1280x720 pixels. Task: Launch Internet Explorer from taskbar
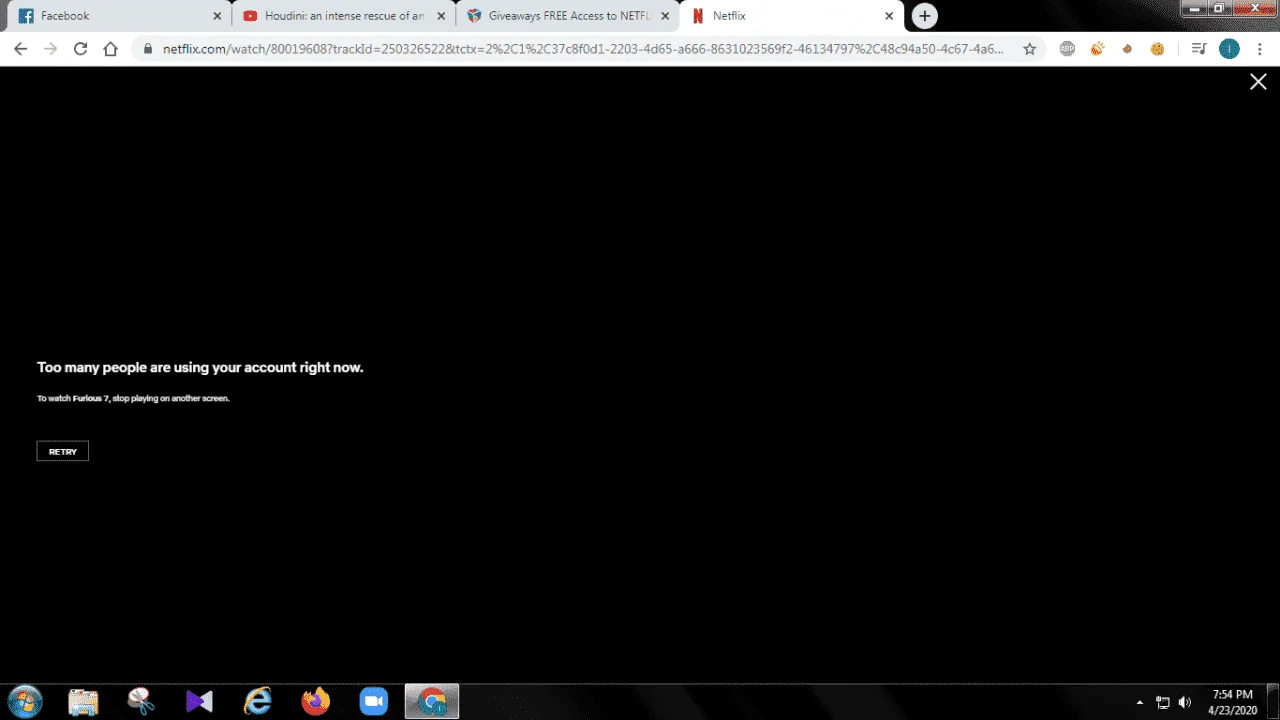click(257, 702)
